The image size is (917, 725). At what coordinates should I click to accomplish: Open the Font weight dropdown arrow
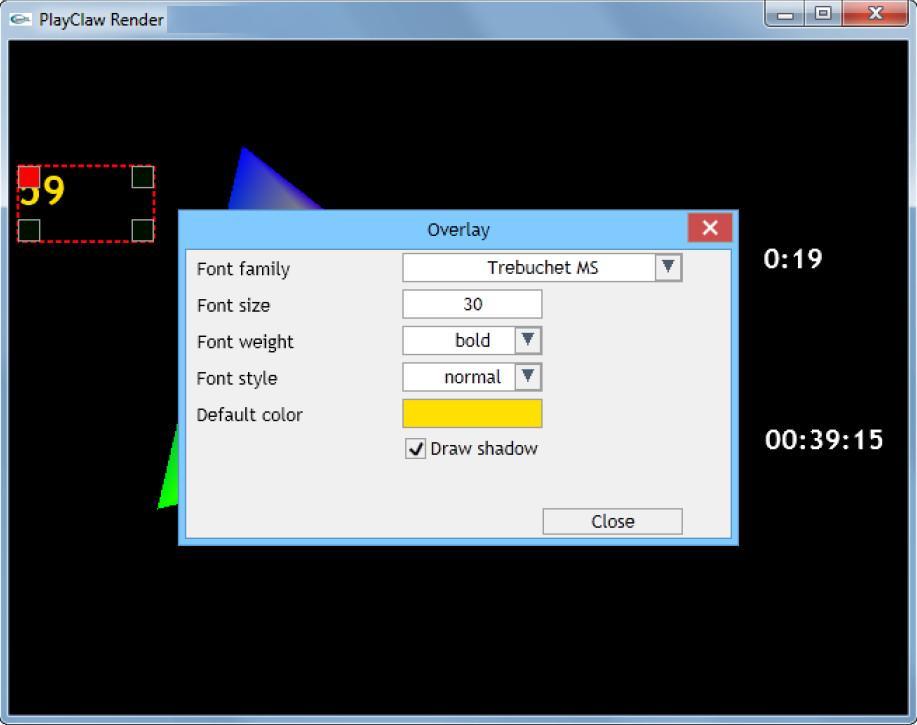coord(527,340)
